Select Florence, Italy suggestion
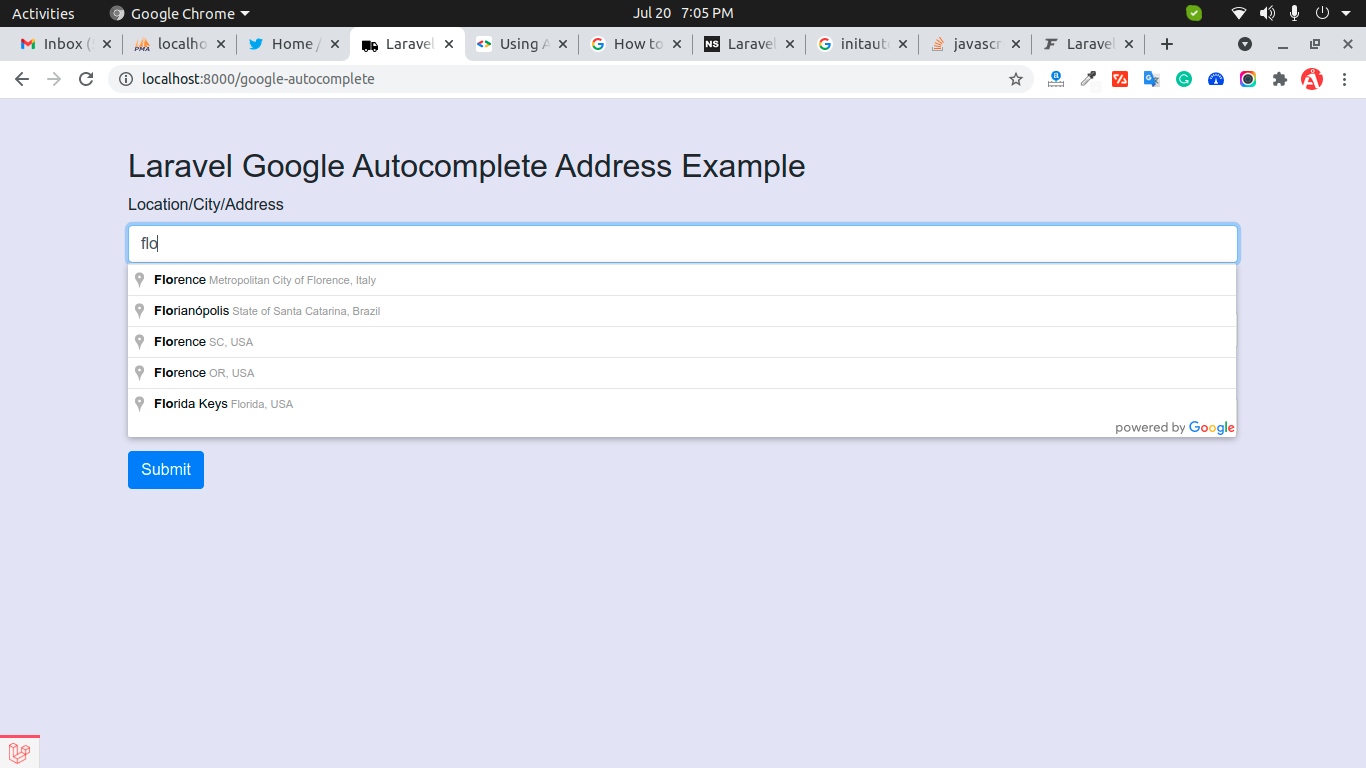Viewport: 1366px width, 768px height. pos(264,280)
